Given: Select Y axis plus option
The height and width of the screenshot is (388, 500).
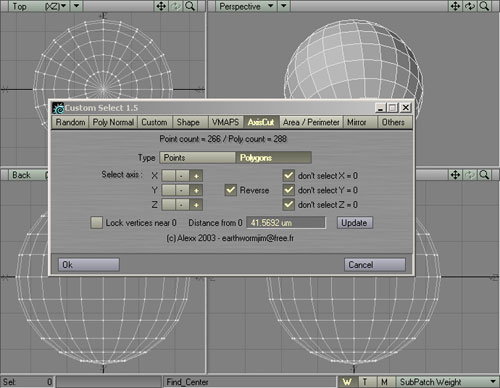Looking at the screenshot, I should pos(196,190).
